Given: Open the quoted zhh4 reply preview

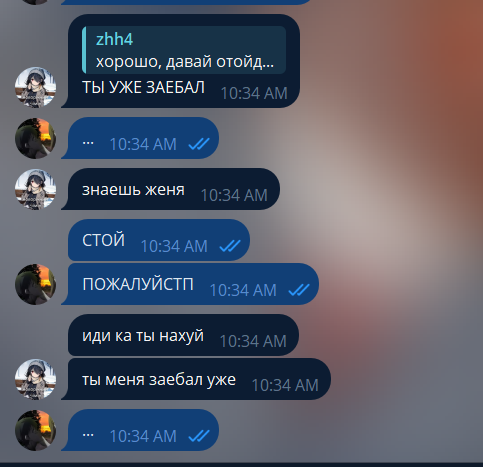Looking at the screenshot, I should [x=184, y=50].
